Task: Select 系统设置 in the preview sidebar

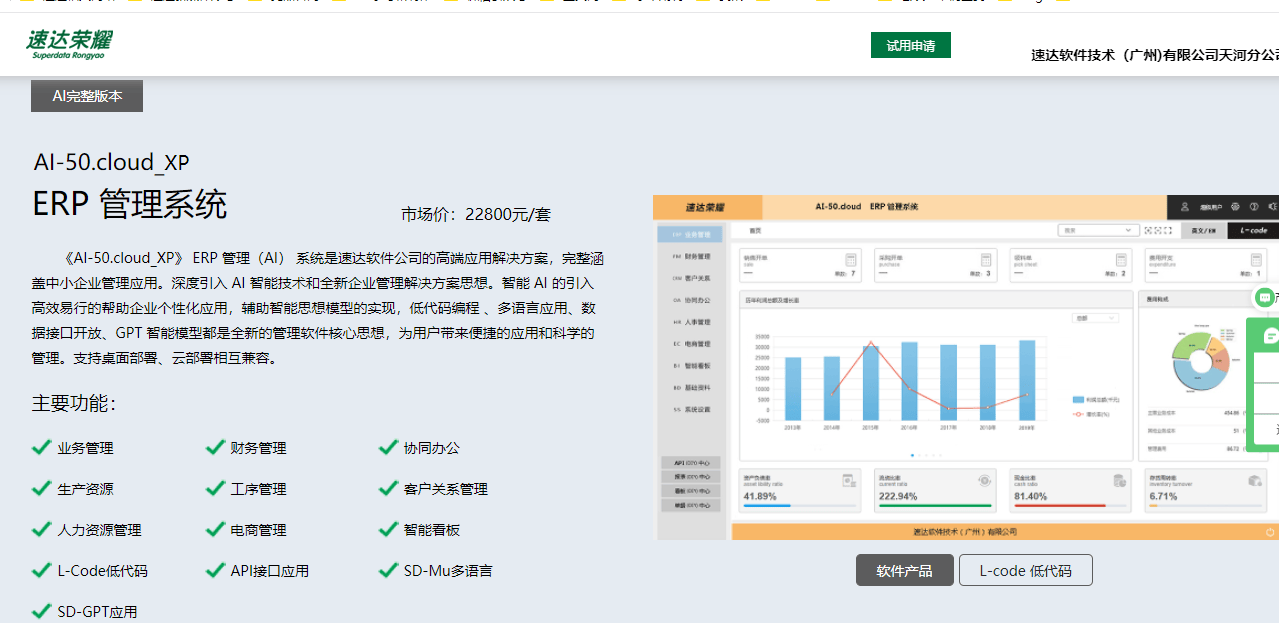Action: pos(691,409)
